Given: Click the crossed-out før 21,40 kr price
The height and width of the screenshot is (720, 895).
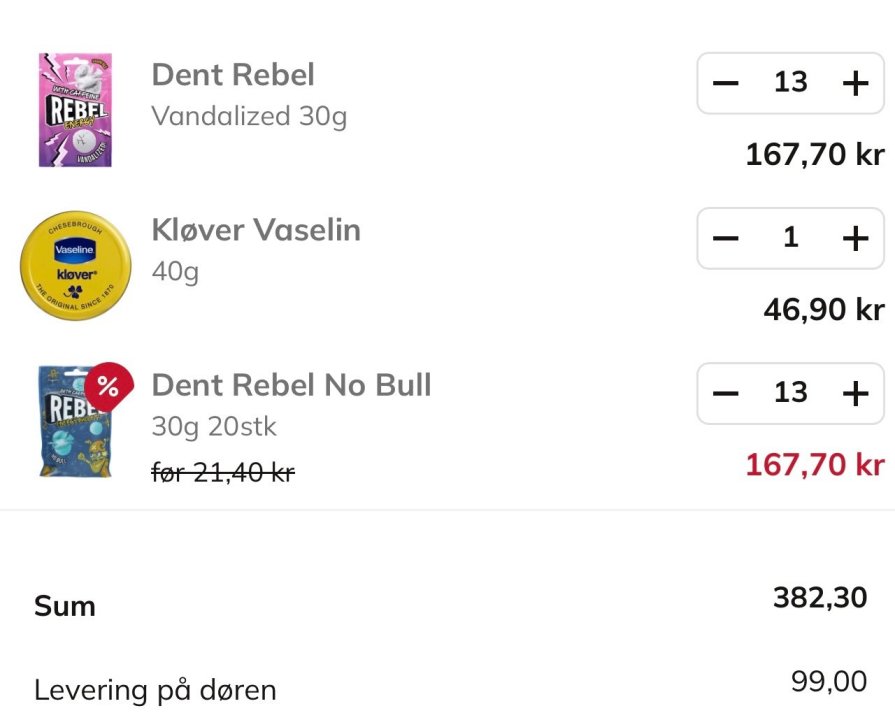Looking at the screenshot, I should pos(223,472).
